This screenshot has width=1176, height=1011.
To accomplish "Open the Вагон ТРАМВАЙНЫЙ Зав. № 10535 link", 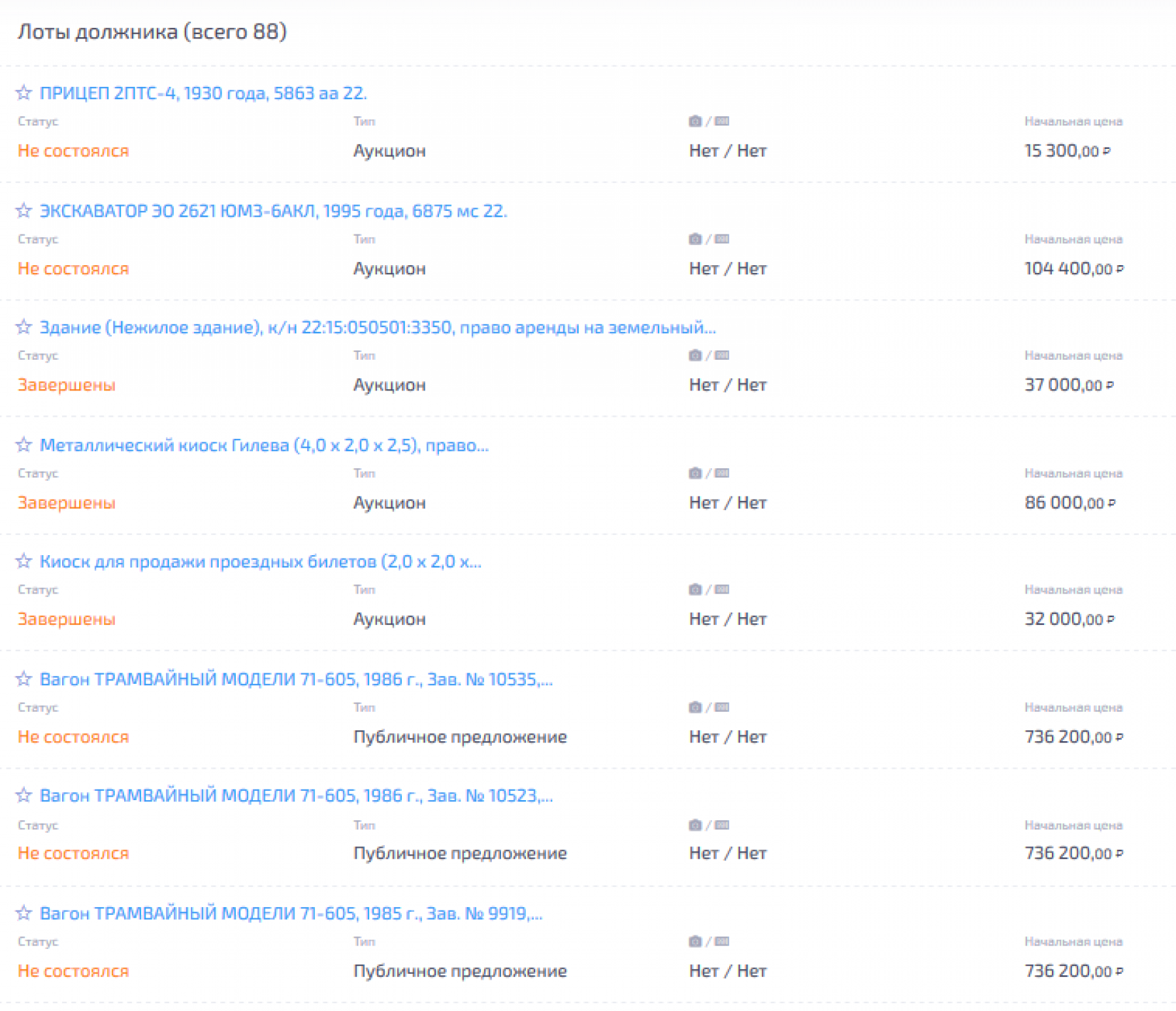I will click(296, 679).
